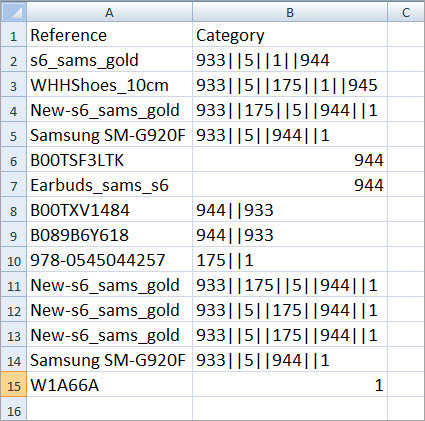Click the Select All corner triangle button
The height and width of the screenshot is (421, 425).
[x=14, y=12]
